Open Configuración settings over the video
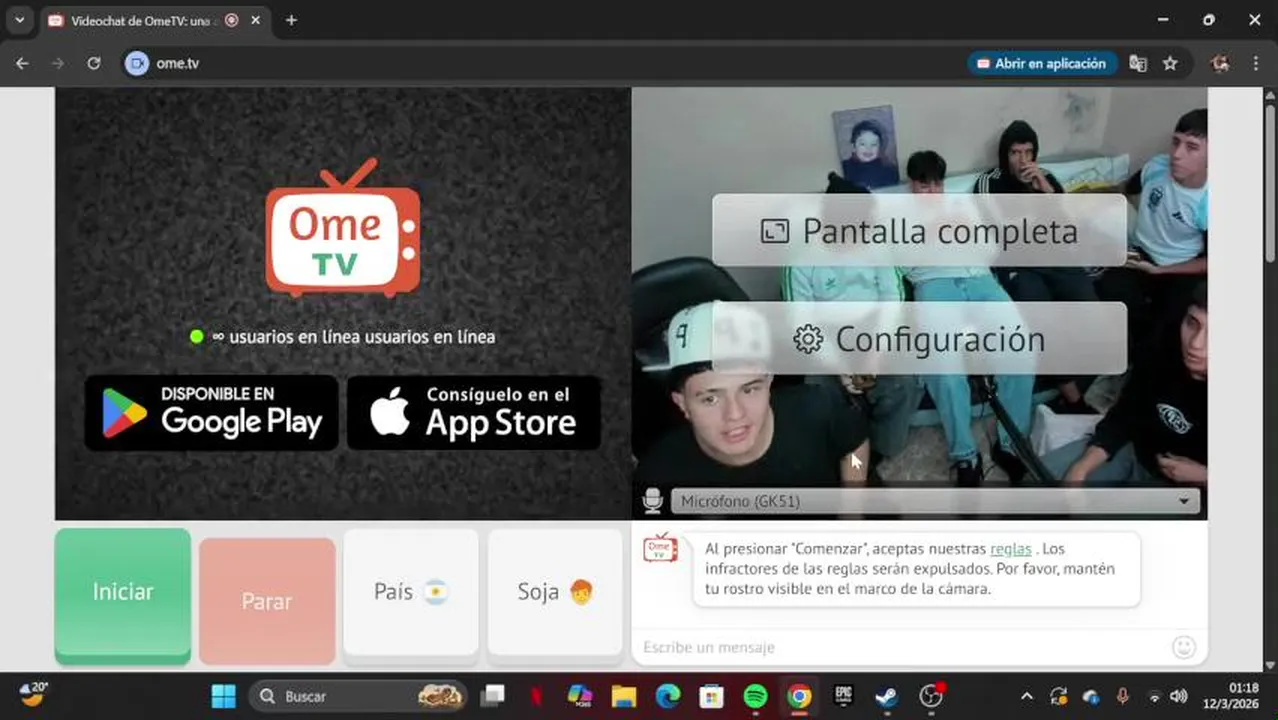The image size is (1278, 720). [x=919, y=339]
